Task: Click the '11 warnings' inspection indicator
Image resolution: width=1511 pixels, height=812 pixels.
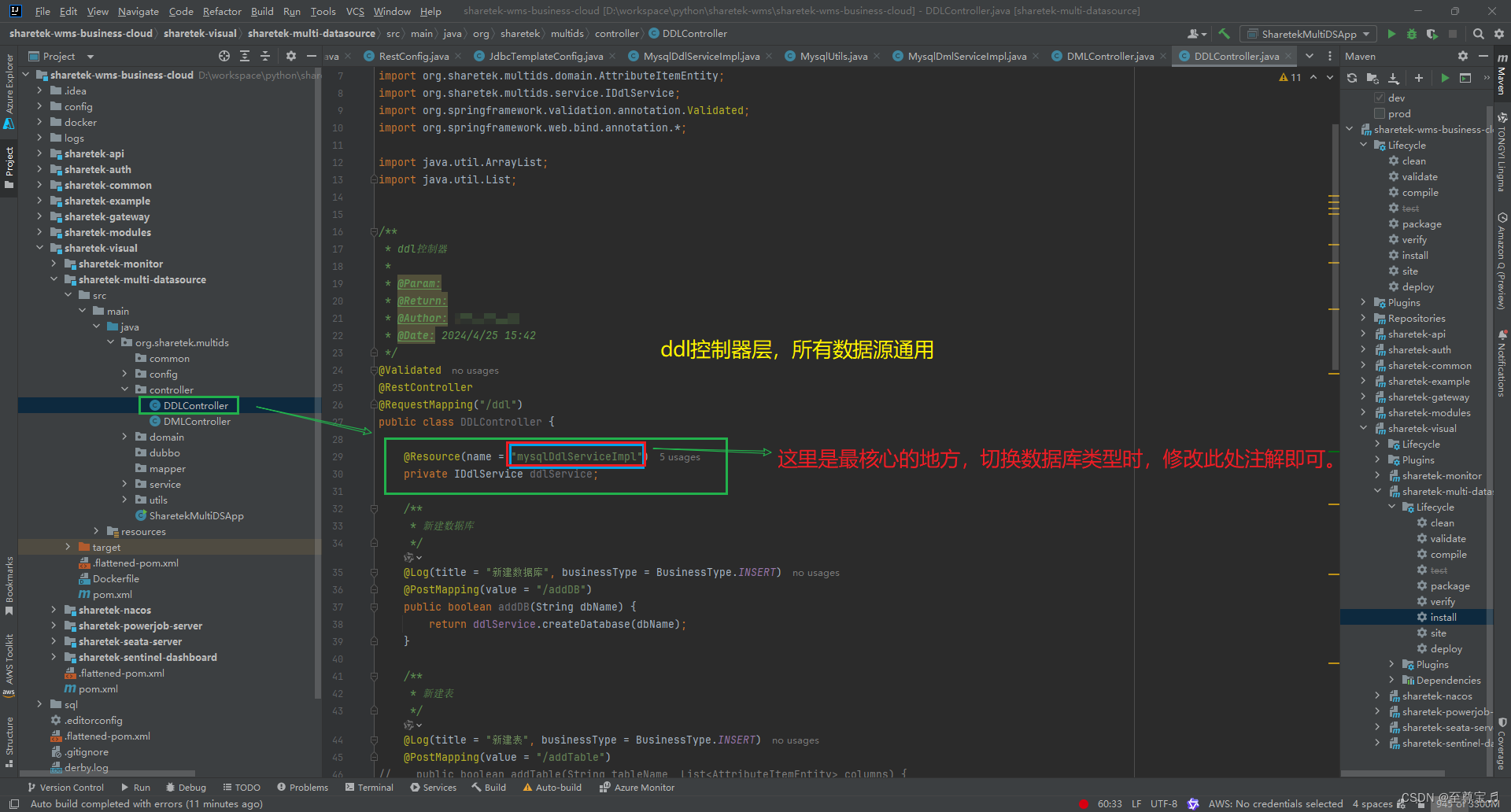Action: 1291,78
